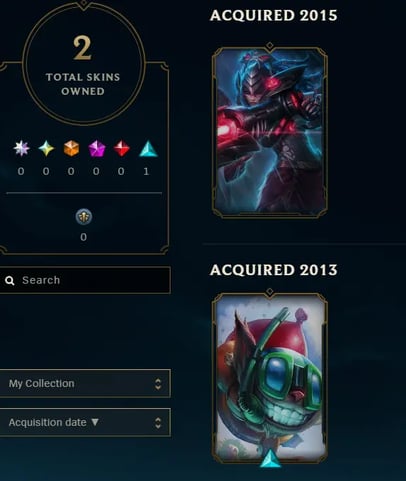This screenshot has height=481, width=406.
Task: Open the skin card acquired in 2015
Action: pos(270,132)
